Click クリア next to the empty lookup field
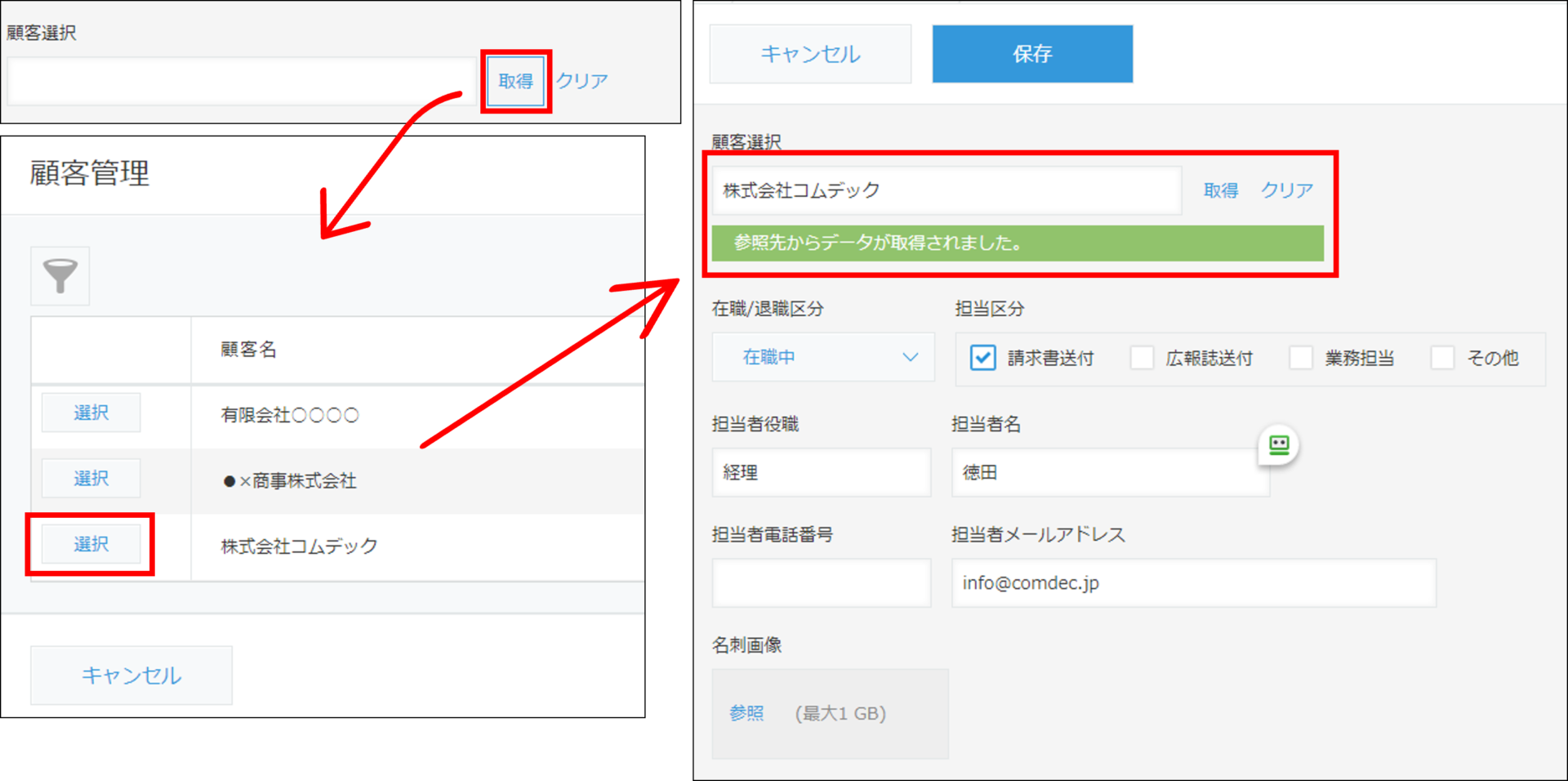 click(x=582, y=81)
